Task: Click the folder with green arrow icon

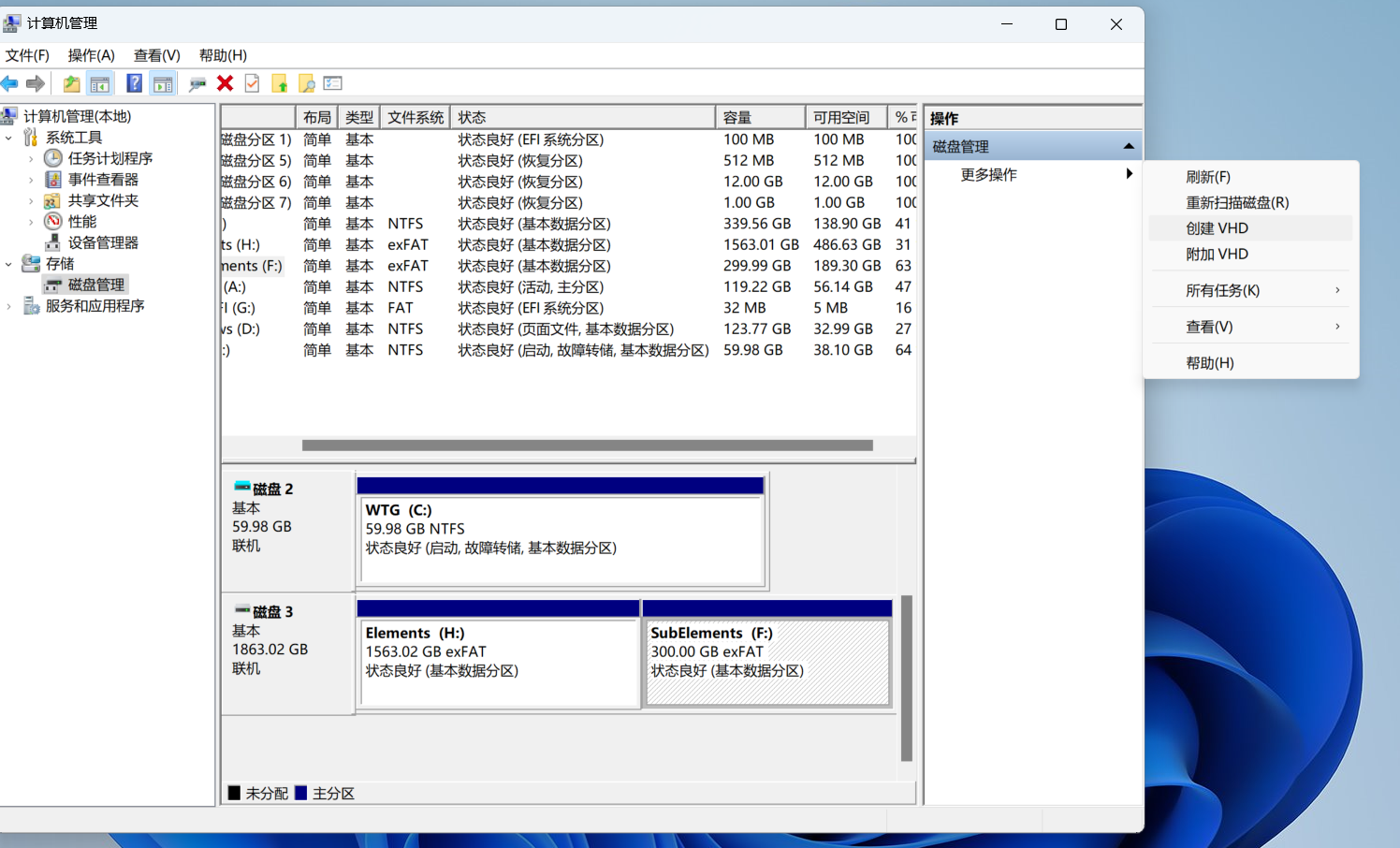Action: [279, 84]
